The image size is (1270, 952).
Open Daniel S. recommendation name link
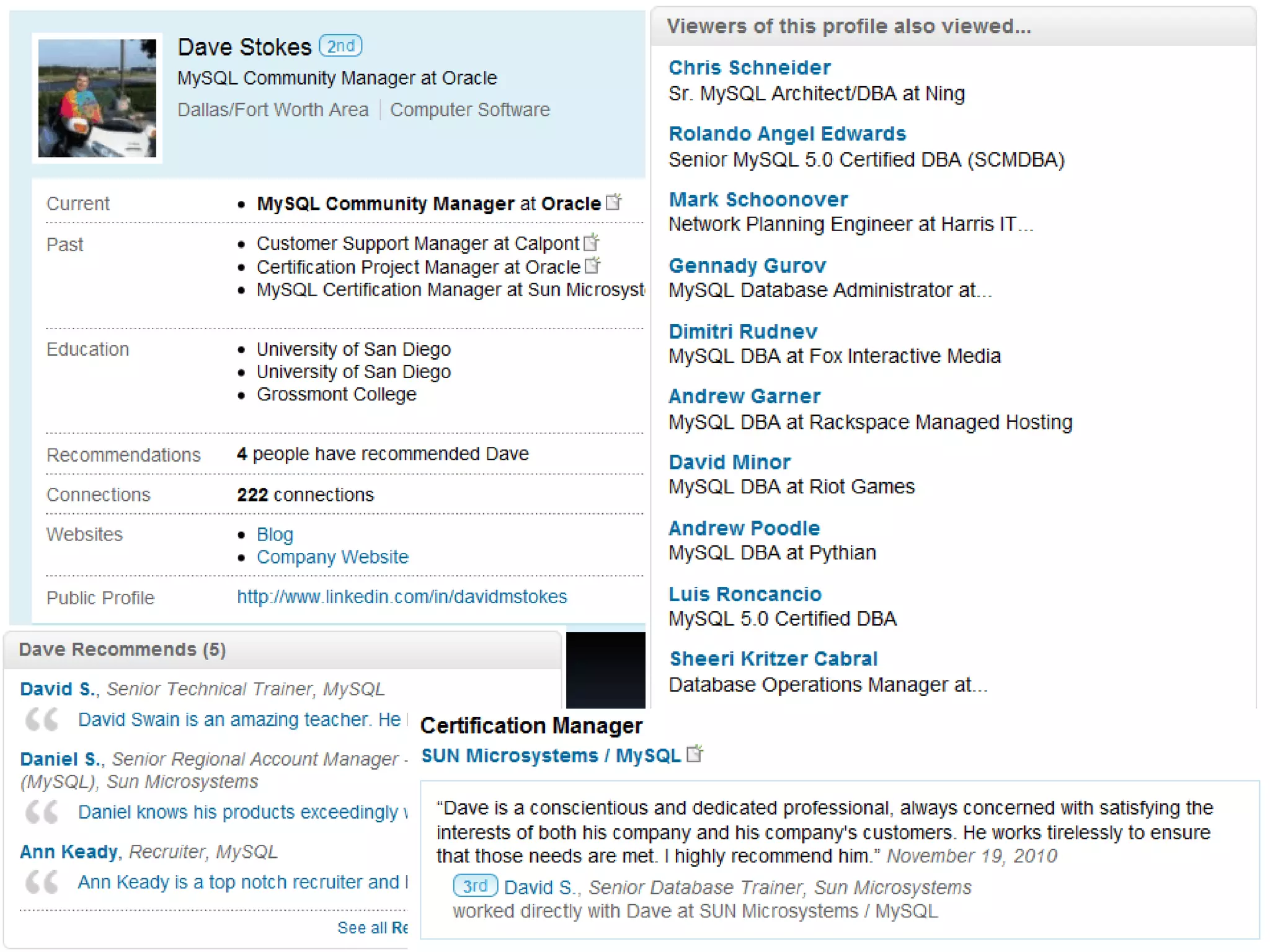60,759
